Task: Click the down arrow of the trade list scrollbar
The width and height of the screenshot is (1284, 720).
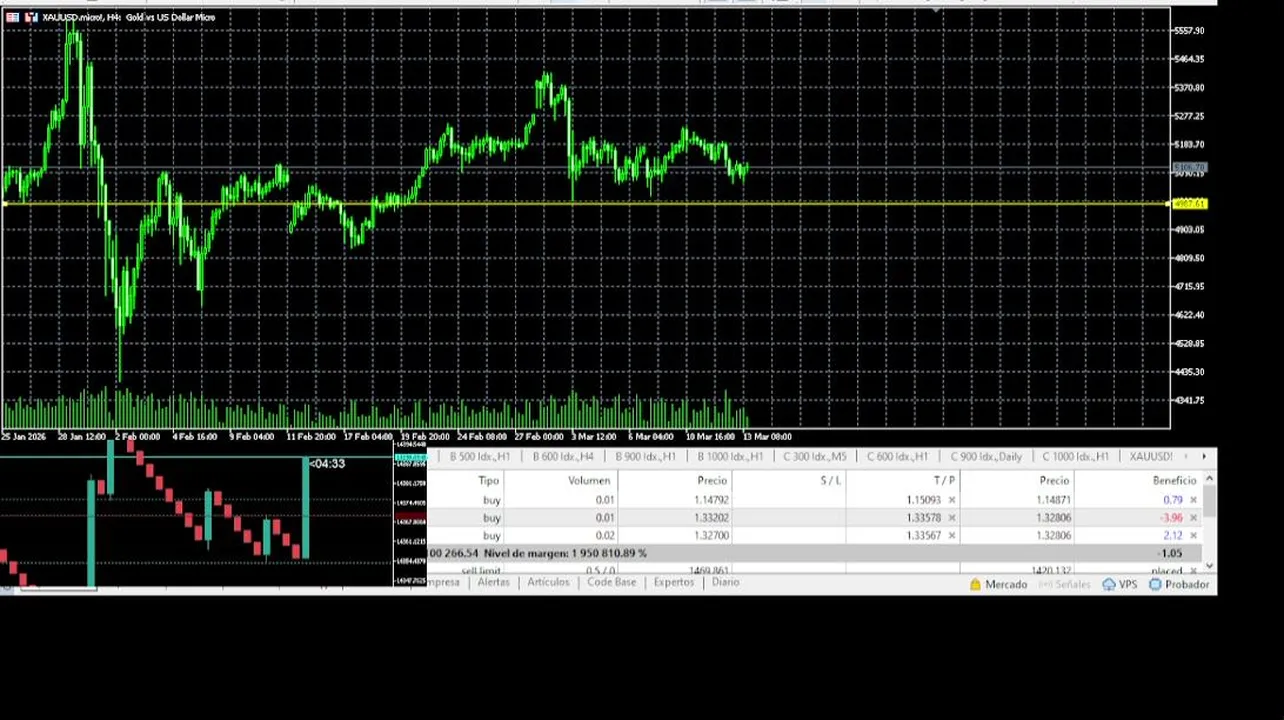Action: pos(1210,566)
